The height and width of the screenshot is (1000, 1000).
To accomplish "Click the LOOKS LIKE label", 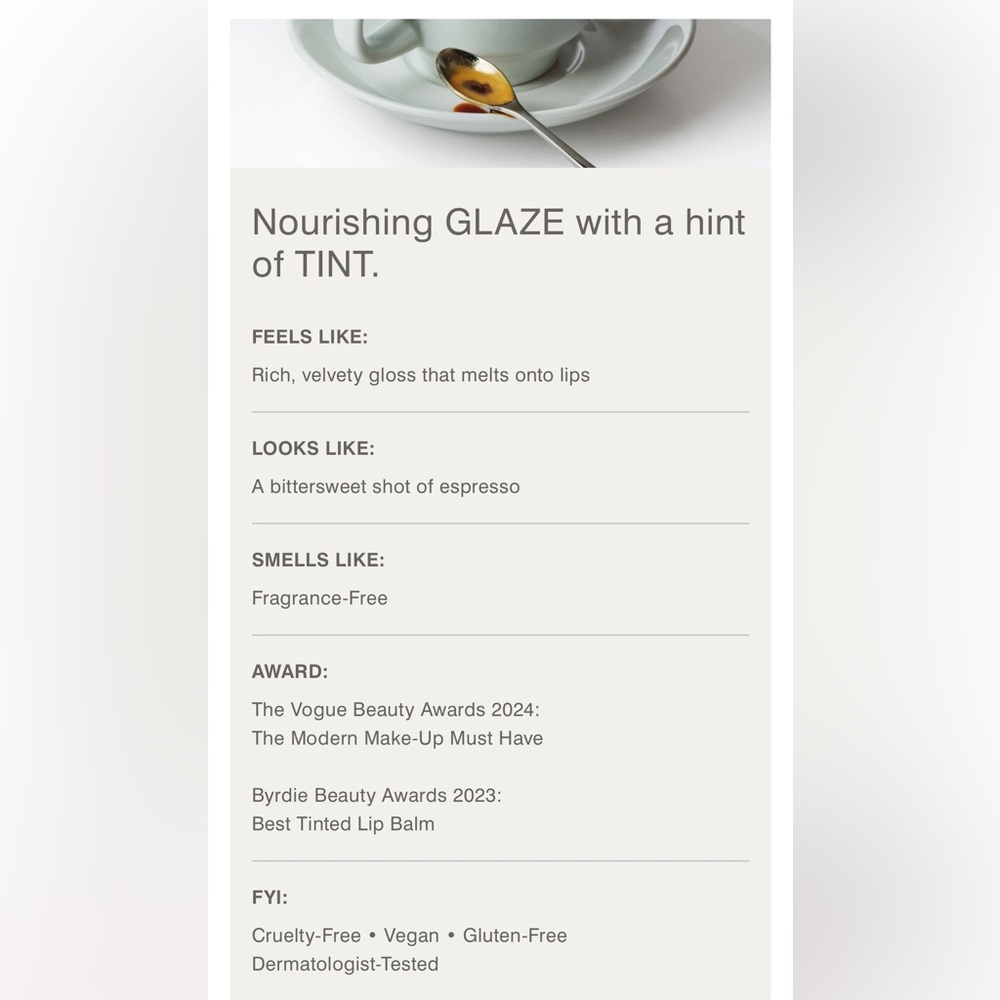I will tap(313, 448).
